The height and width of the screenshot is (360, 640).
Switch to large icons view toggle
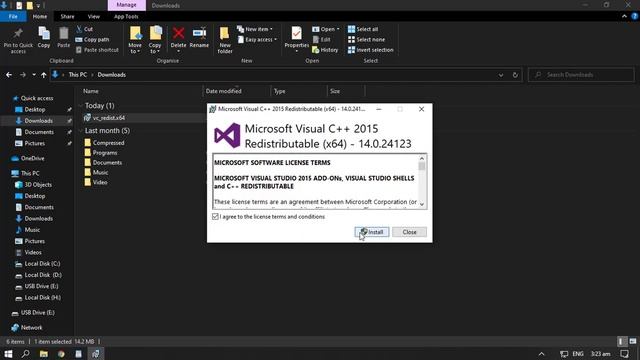tap(633, 341)
